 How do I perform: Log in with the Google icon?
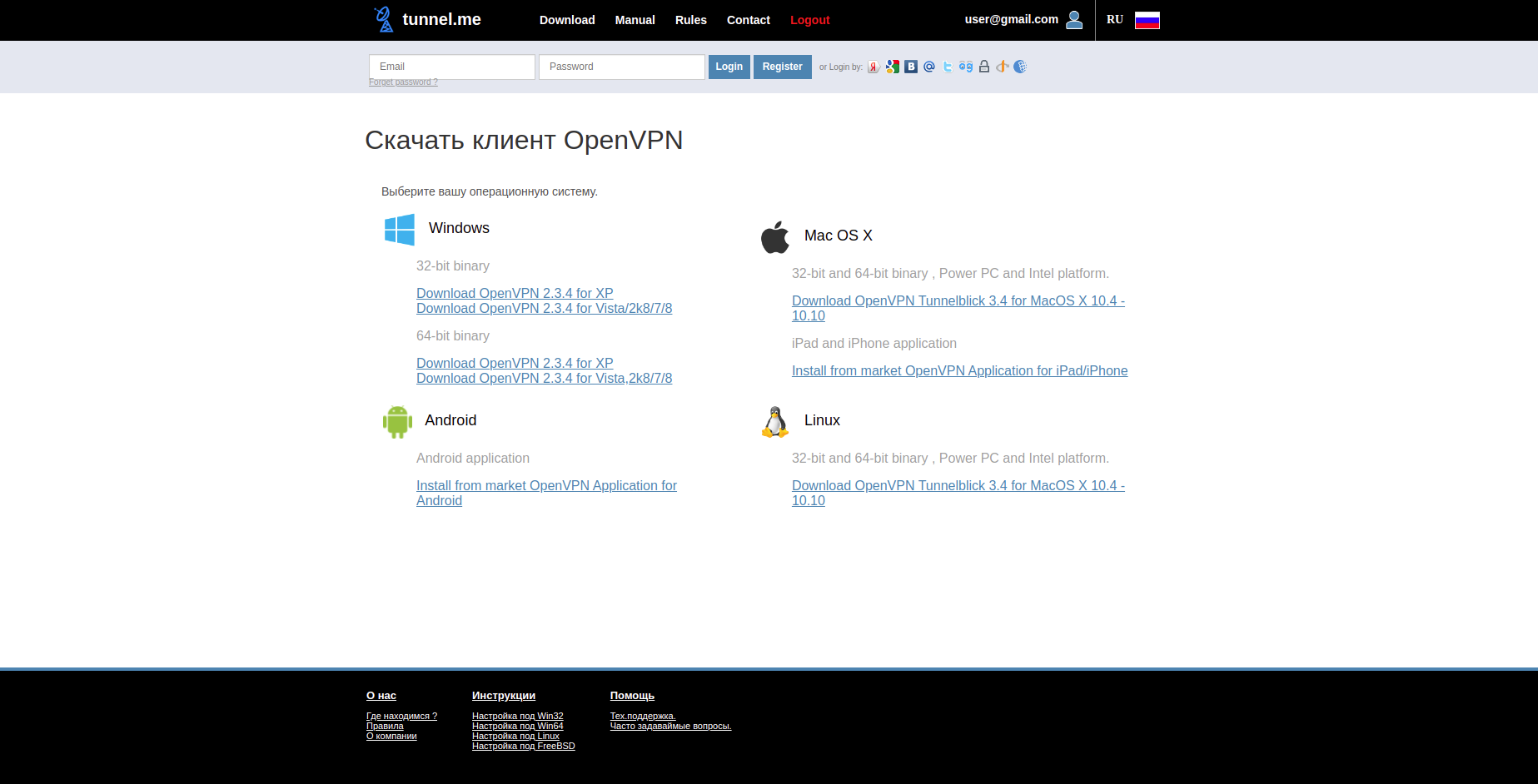(x=893, y=67)
